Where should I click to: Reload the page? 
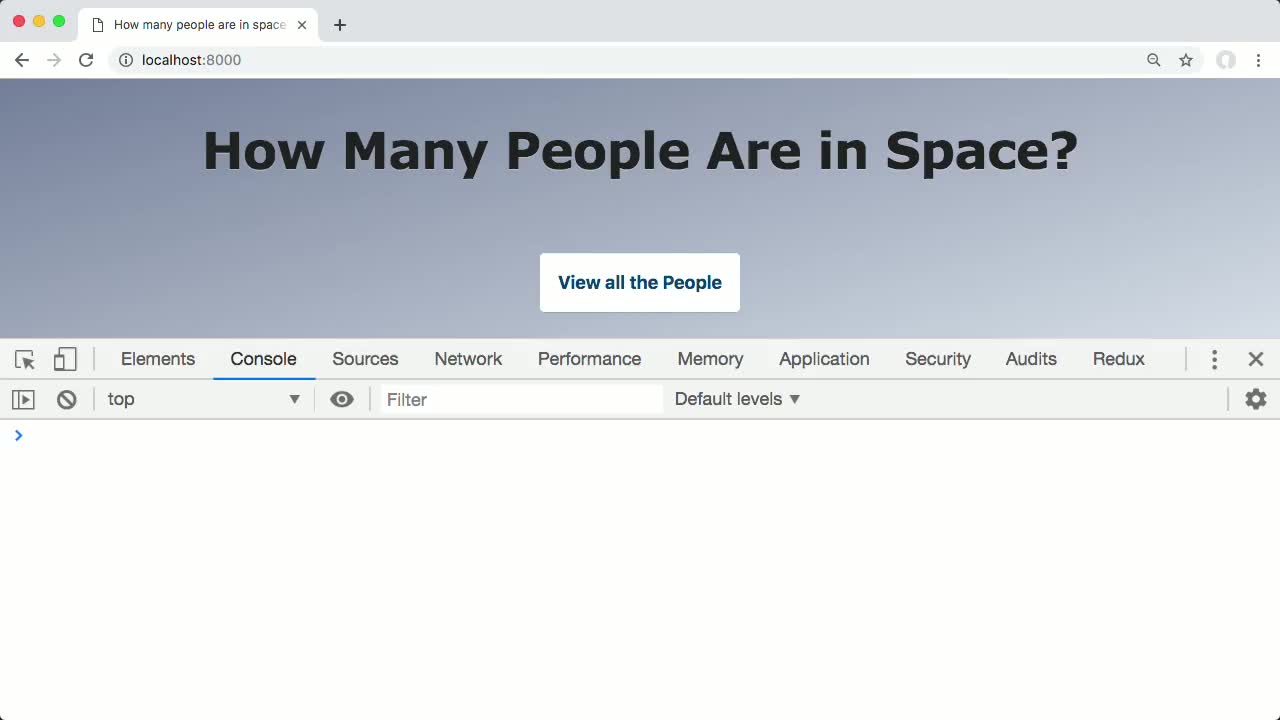pos(86,60)
